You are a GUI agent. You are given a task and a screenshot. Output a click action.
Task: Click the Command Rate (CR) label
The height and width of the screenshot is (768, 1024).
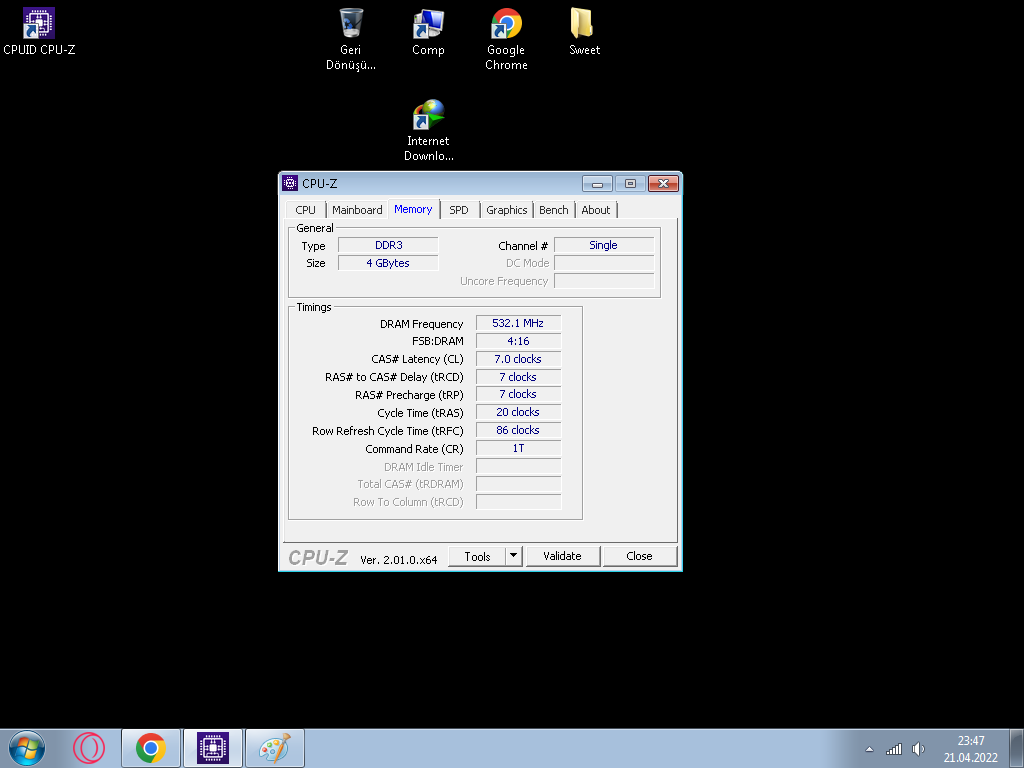414,449
